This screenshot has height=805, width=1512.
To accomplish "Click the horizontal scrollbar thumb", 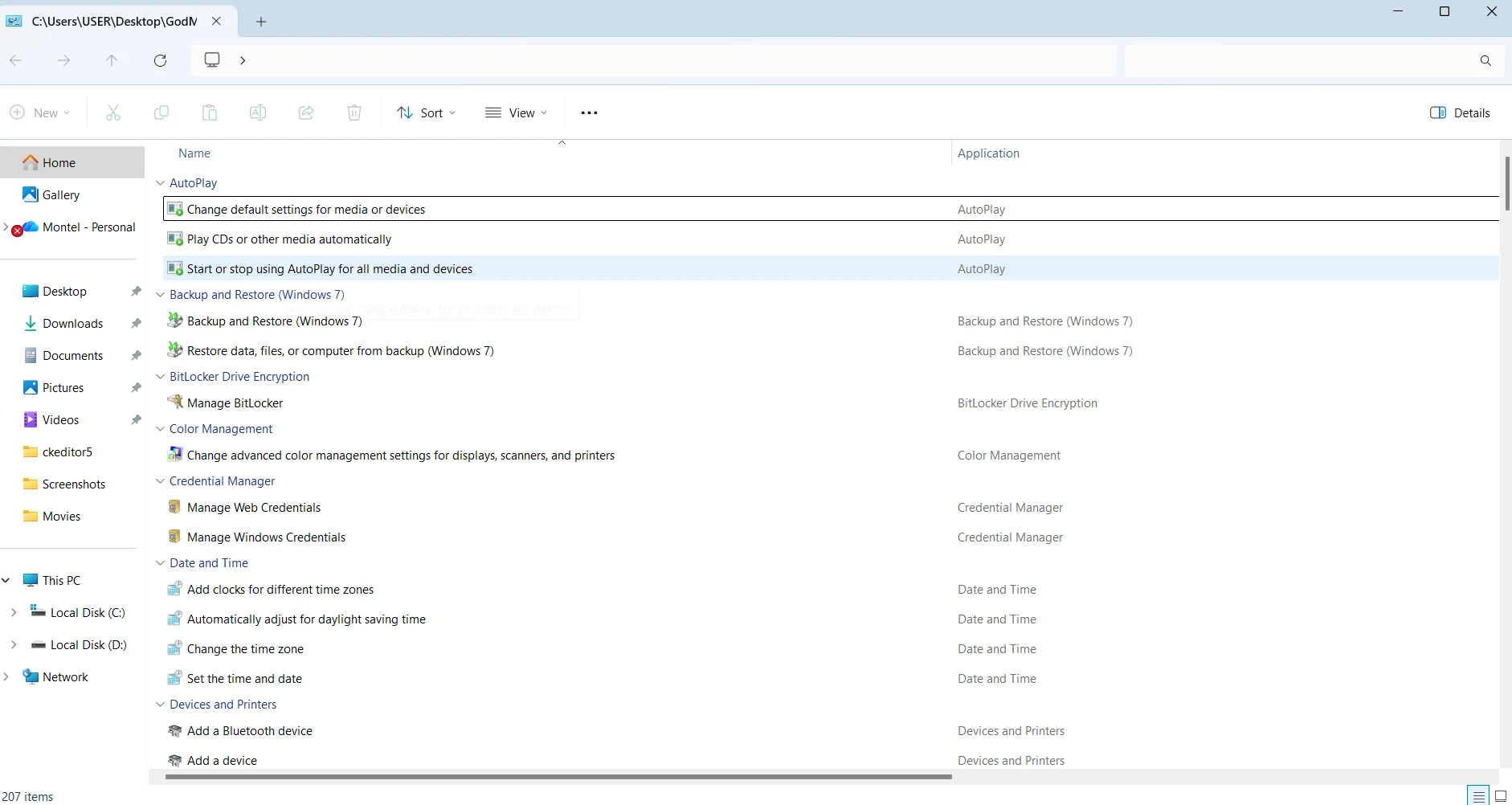I will [x=558, y=777].
